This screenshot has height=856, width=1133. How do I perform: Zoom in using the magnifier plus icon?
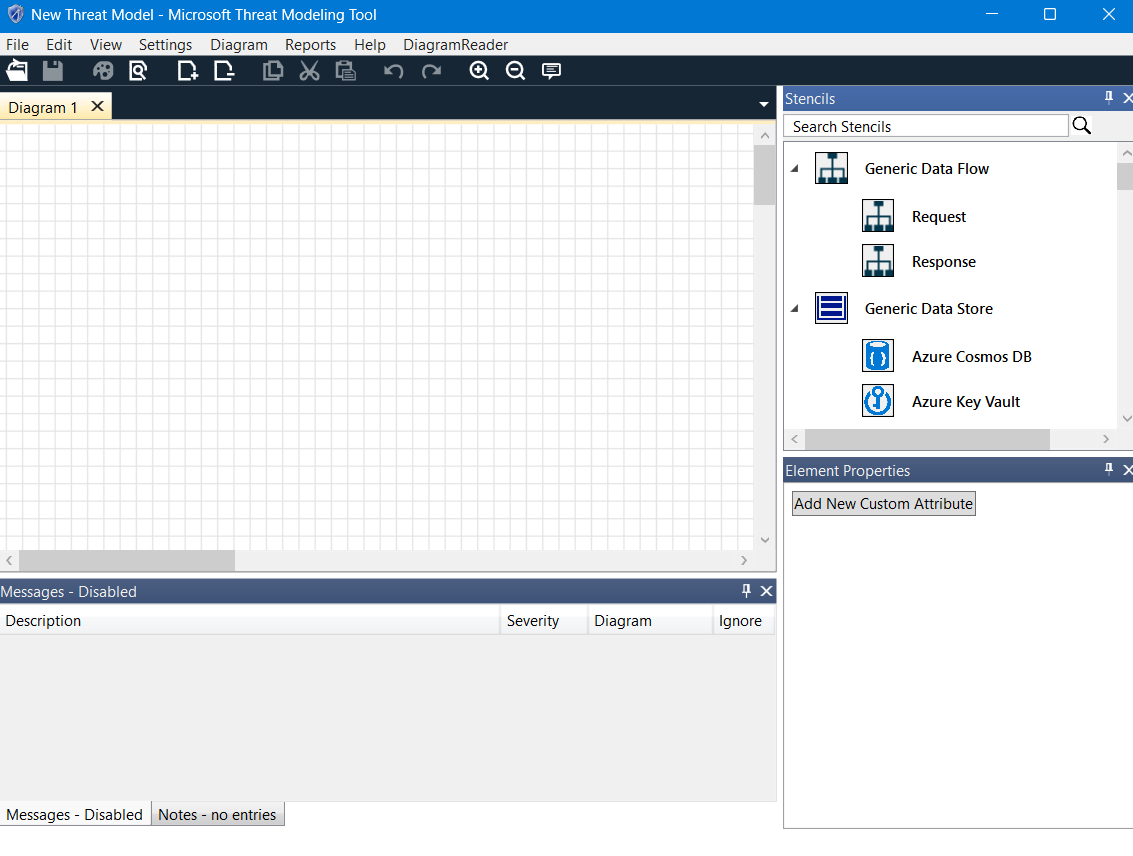coord(479,70)
